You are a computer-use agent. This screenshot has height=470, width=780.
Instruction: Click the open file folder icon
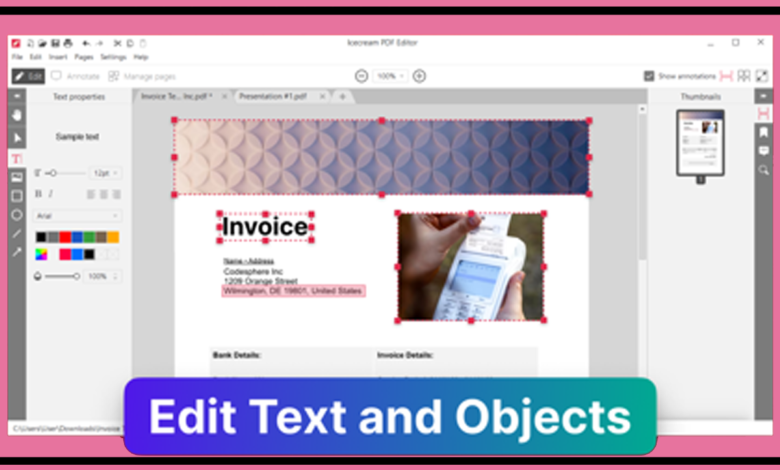pyautogui.click(x=43, y=43)
